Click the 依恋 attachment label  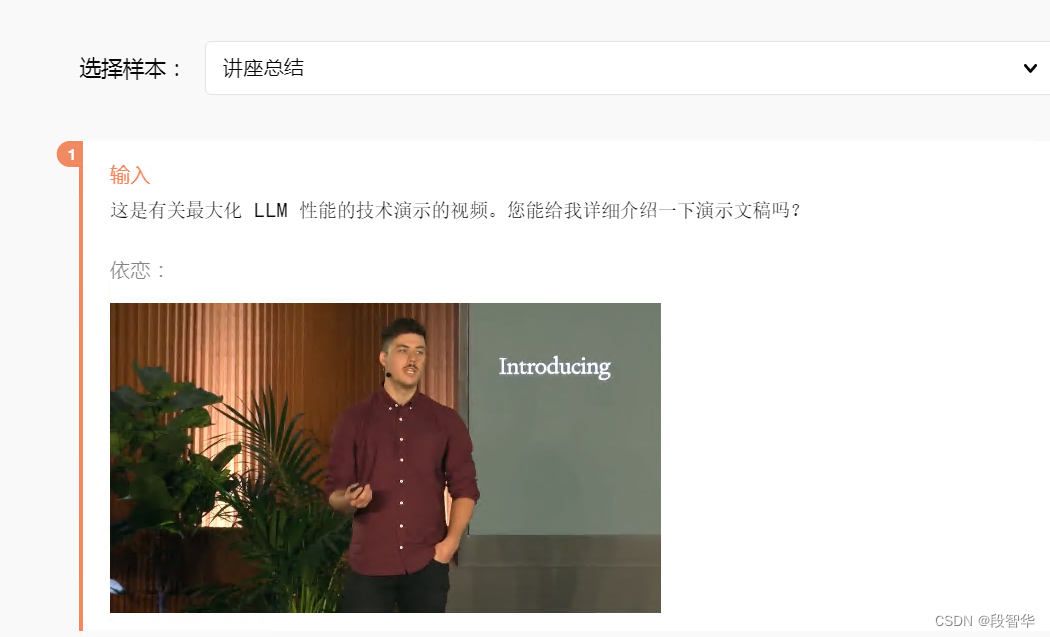coord(137,270)
